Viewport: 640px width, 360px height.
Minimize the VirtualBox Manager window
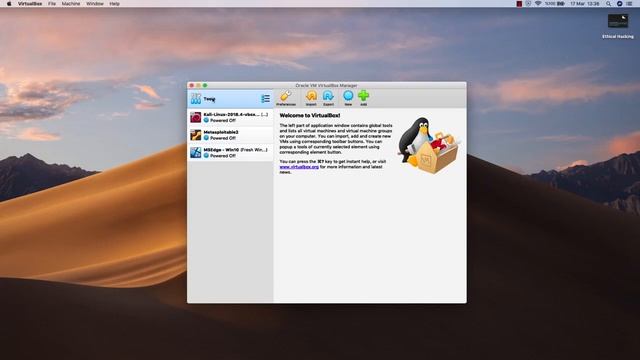click(198, 85)
